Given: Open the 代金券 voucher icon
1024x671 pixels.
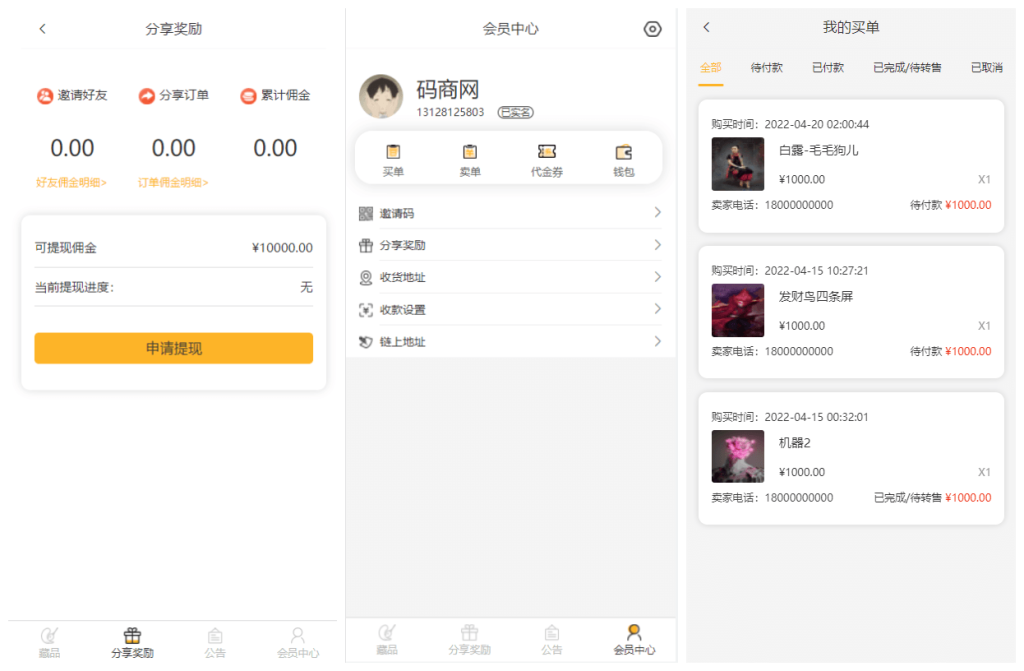Looking at the screenshot, I should [546, 153].
